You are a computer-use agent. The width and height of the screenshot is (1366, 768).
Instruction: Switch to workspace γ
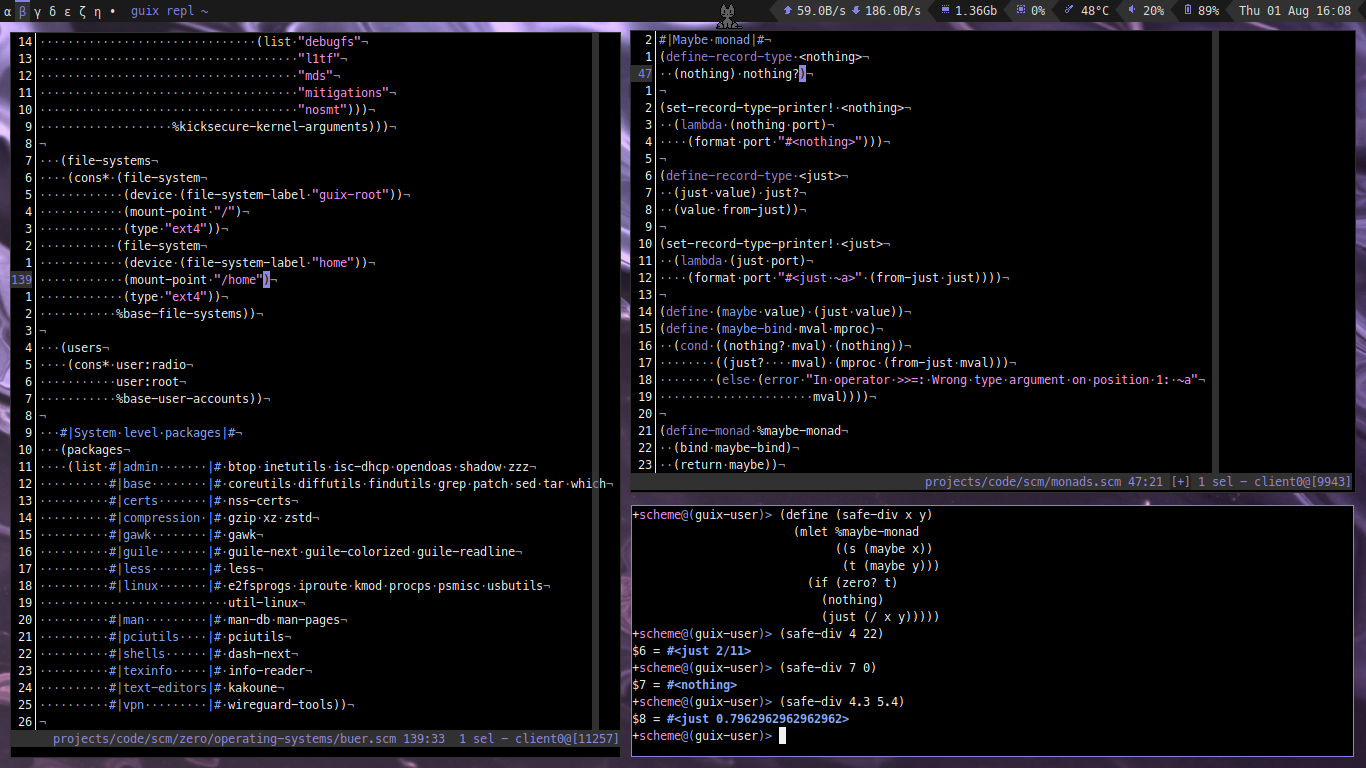pyautogui.click(x=37, y=11)
